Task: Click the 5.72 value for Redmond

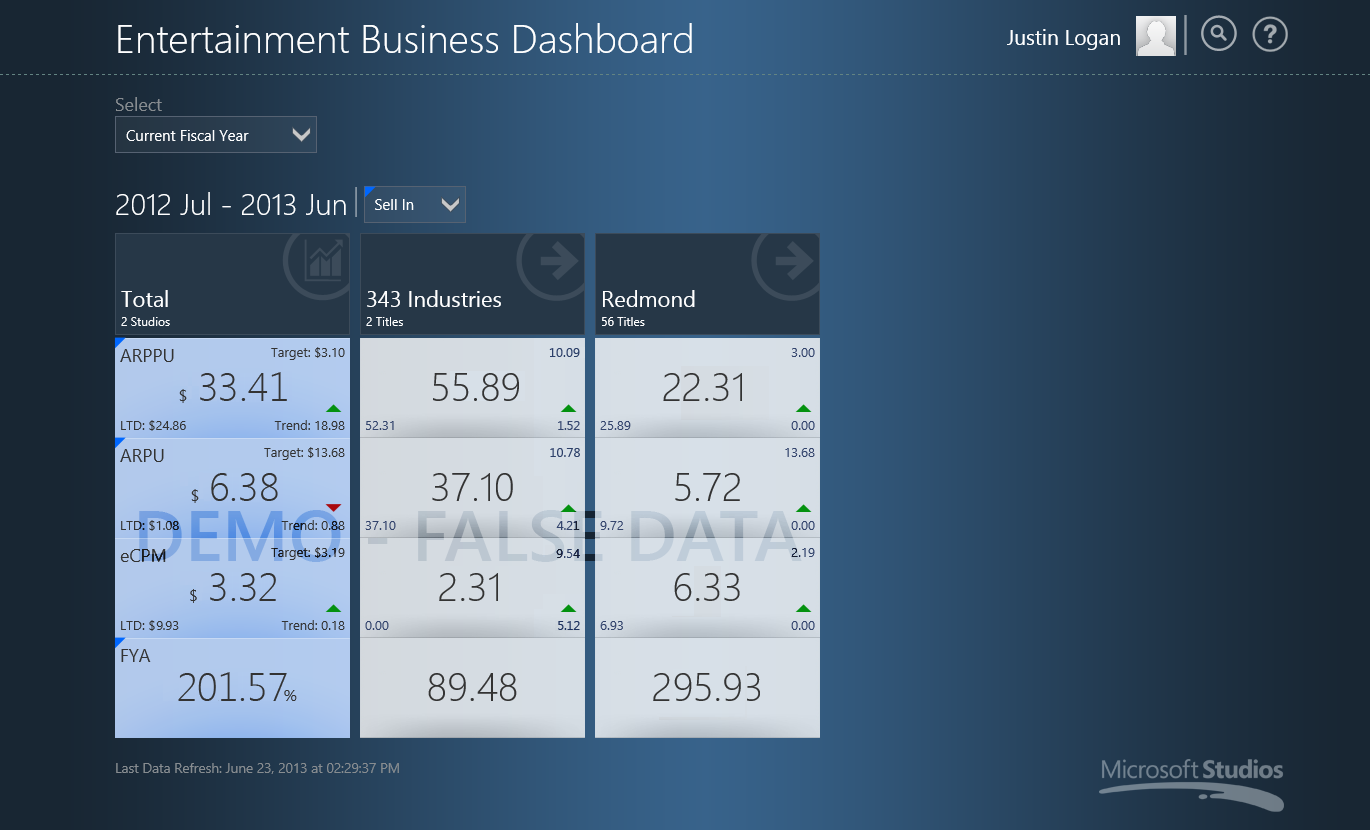Action: pos(707,487)
